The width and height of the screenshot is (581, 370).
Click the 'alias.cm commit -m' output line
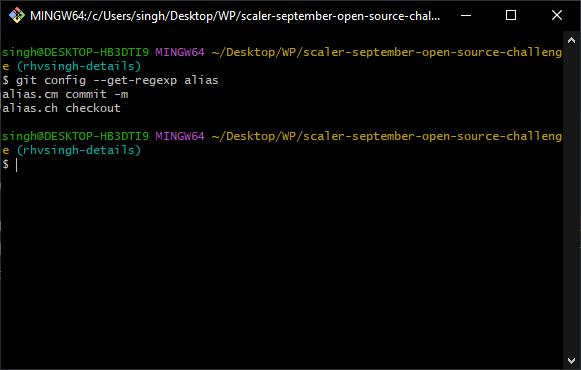pos(65,94)
